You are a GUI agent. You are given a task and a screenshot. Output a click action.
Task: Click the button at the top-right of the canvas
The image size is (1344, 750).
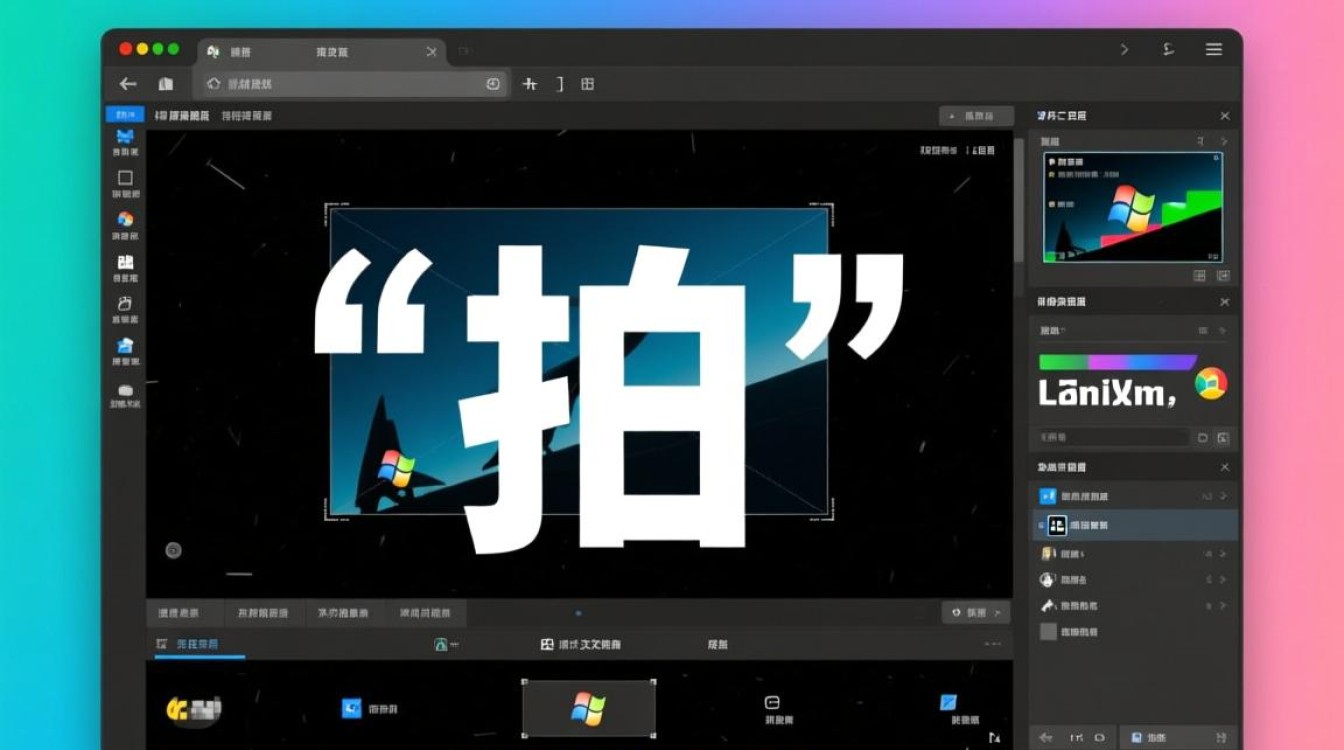(974, 115)
